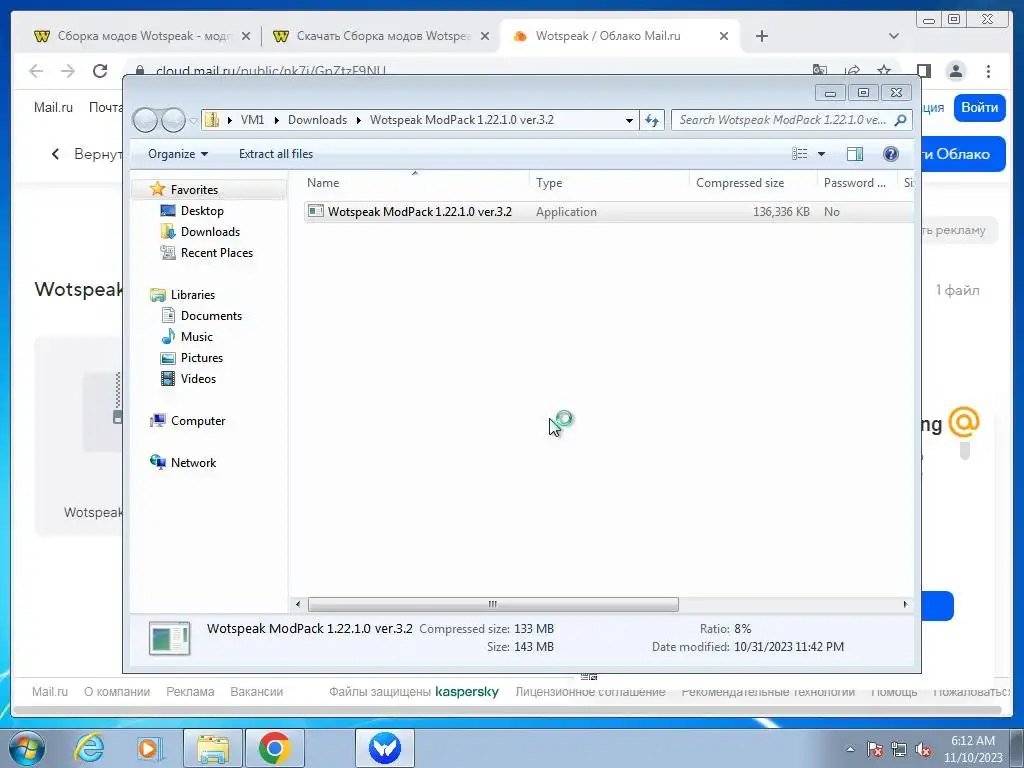The width and height of the screenshot is (1024, 768).
Task: Click the horizontal scrollbar thumb
Action: click(x=493, y=604)
